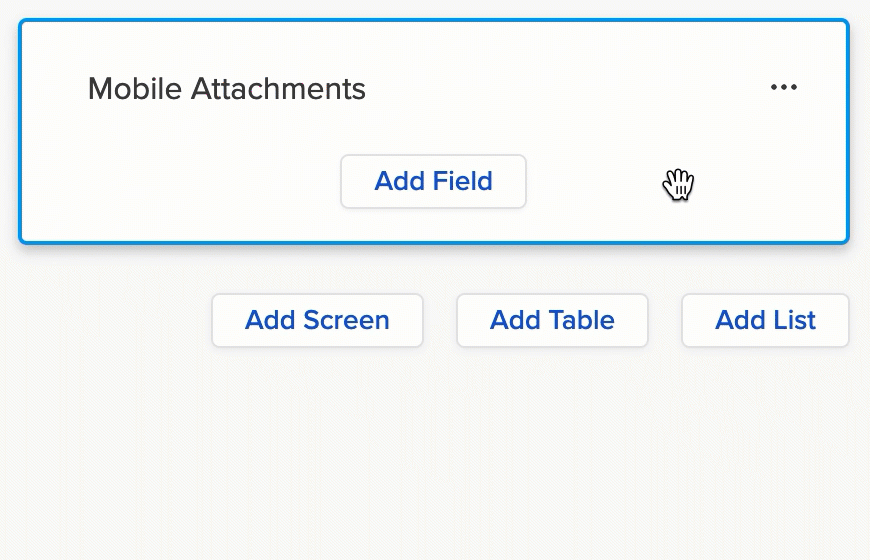Viewport: 870px width, 560px height.
Task: Click the Mobile Attachments heading label
Action: (x=227, y=89)
